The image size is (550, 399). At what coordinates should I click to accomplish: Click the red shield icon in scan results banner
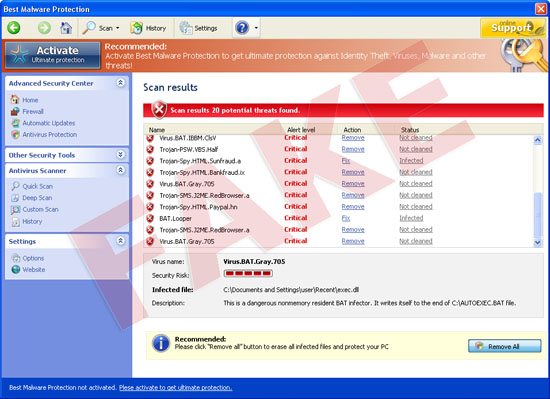[159, 110]
